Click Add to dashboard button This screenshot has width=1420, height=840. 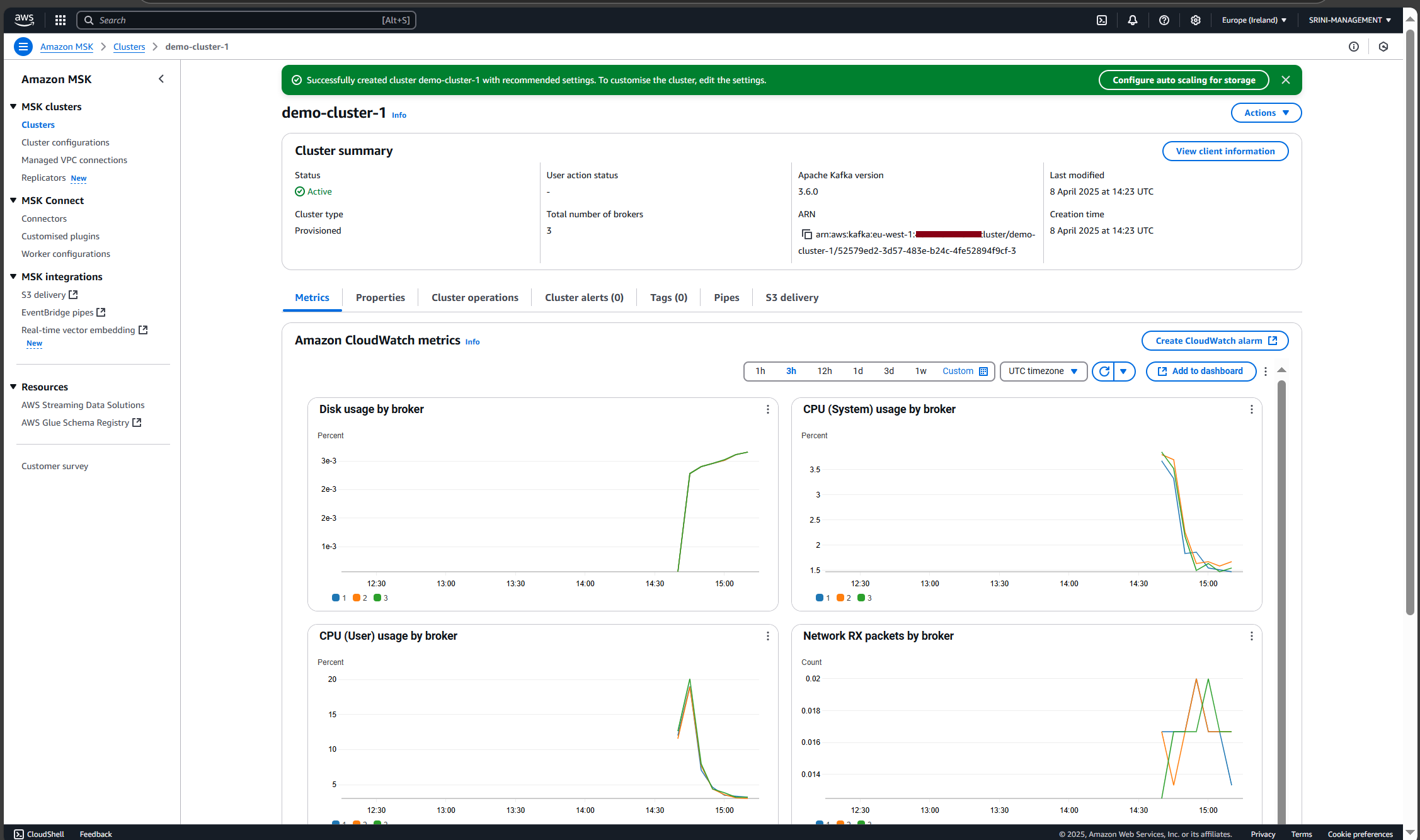[x=1201, y=372]
